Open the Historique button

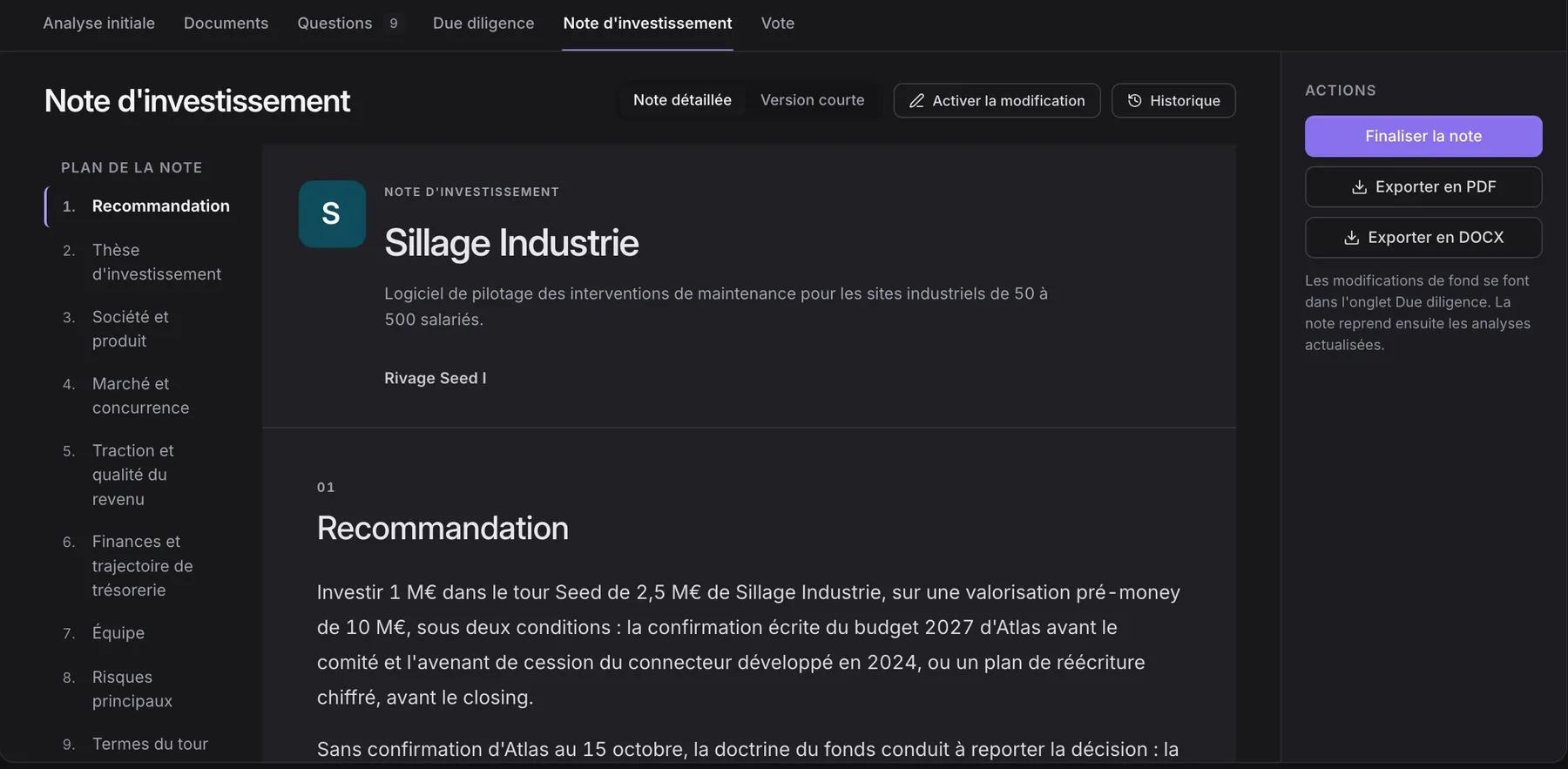click(1173, 101)
